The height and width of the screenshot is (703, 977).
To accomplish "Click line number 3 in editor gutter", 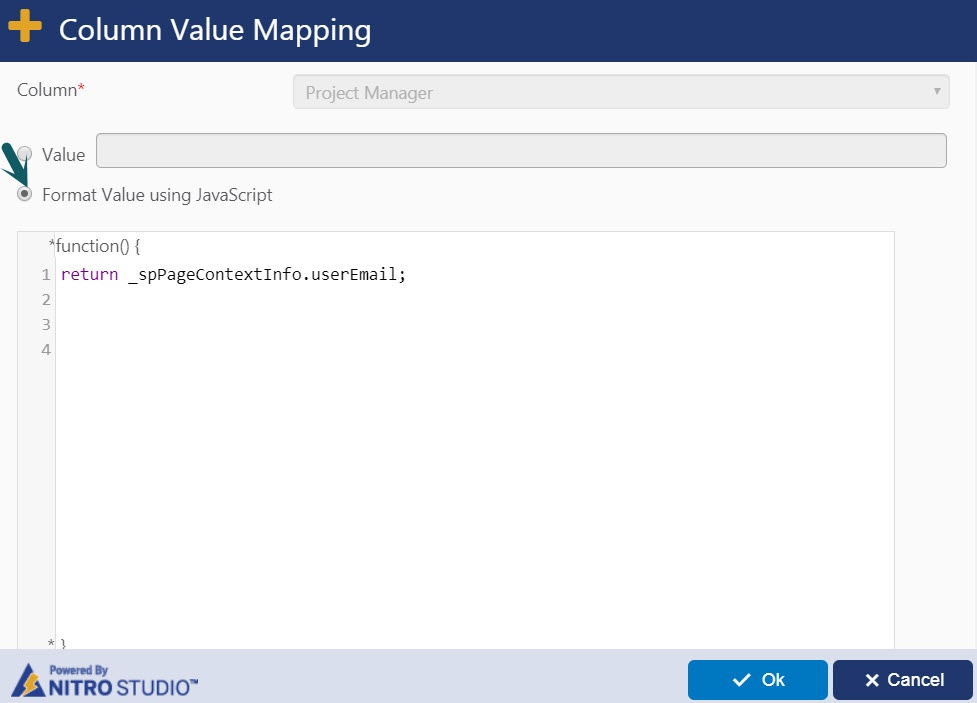I will (x=46, y=325).
